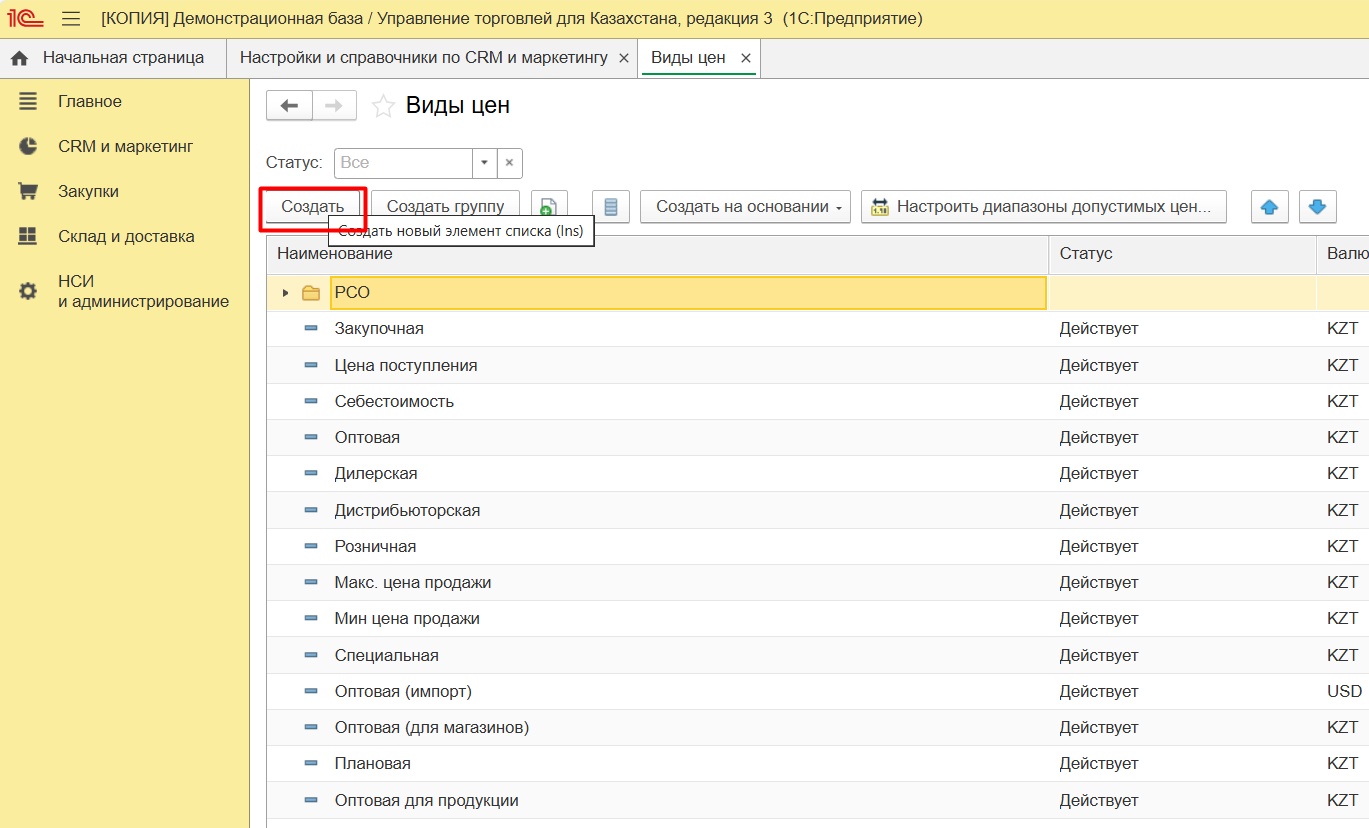Move item up with blue arrow
Viewport: 1369px width, 828px height.
tap(1269, 207)
